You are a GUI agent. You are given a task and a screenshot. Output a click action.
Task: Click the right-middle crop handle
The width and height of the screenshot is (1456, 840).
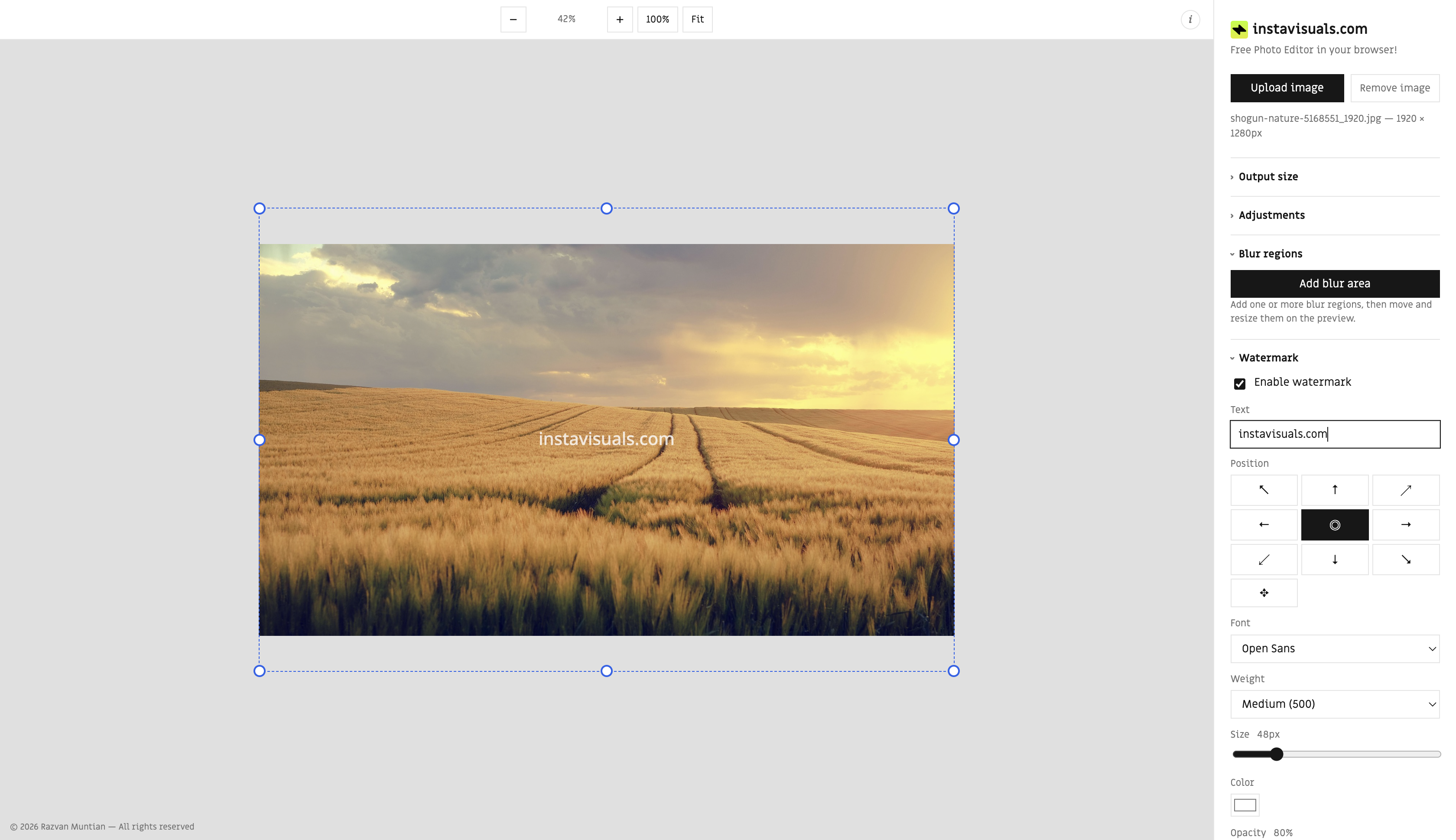(954, 440)
